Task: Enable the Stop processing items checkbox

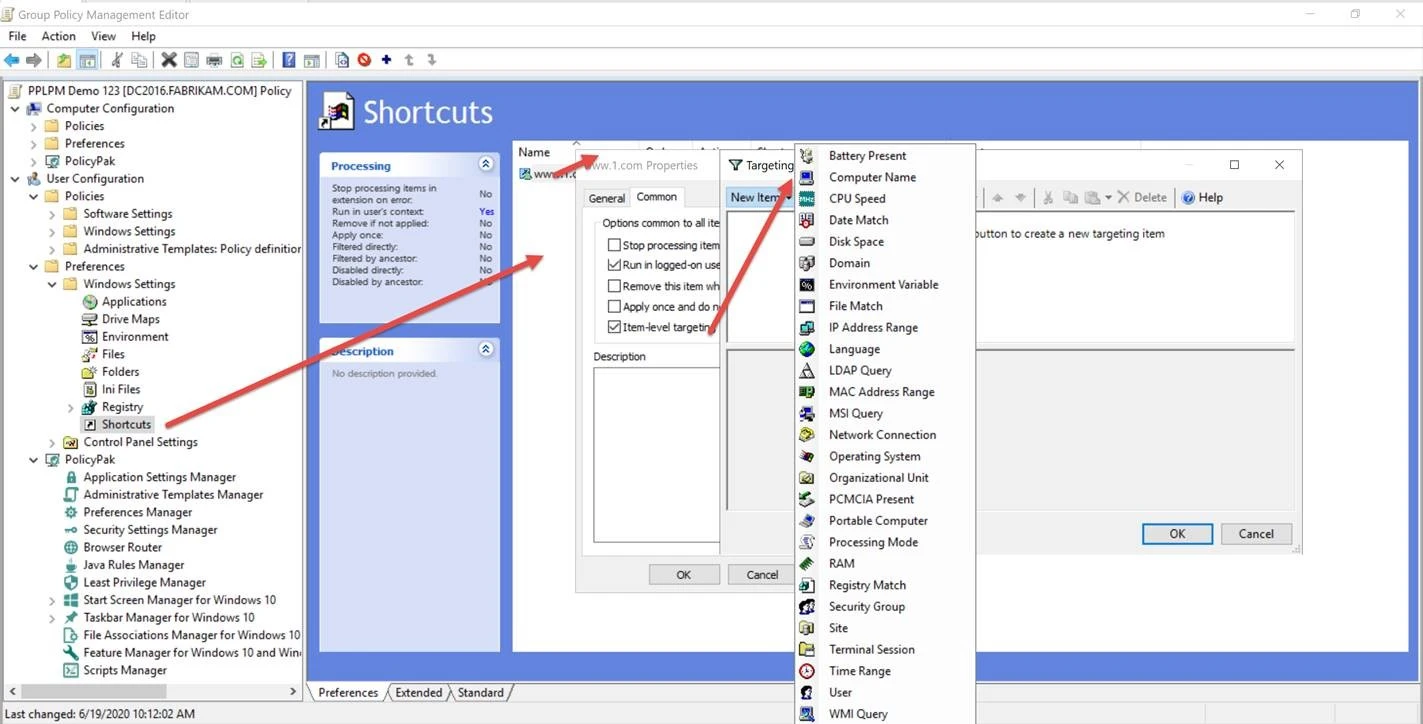Action: (614, 245)
